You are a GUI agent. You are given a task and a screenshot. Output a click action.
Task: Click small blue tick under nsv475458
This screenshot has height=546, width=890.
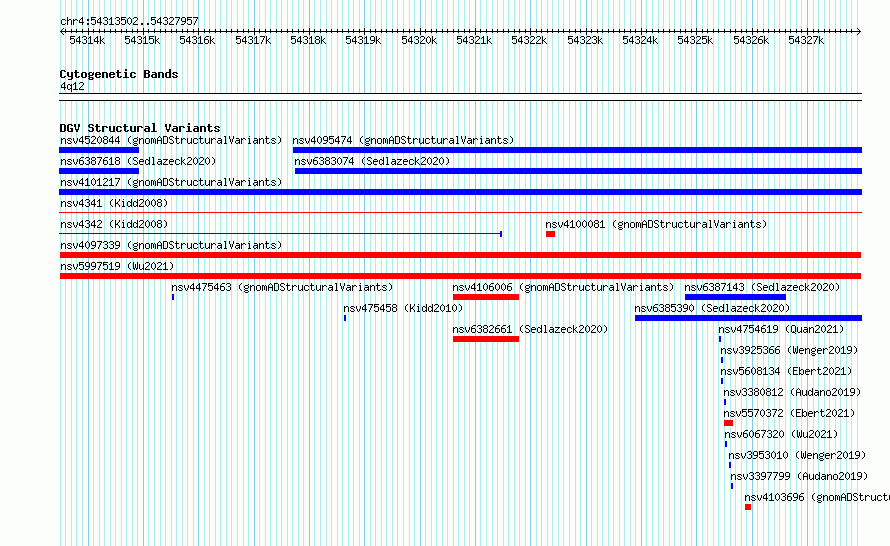(x=345, y=318)
